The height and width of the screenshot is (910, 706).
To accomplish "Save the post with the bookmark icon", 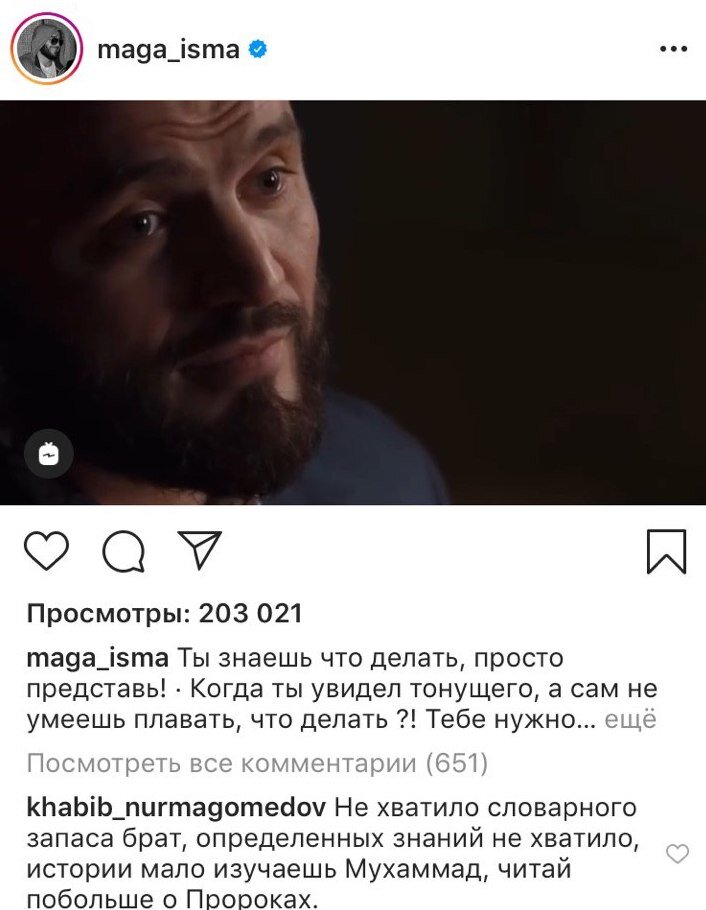I will [667, 551].
